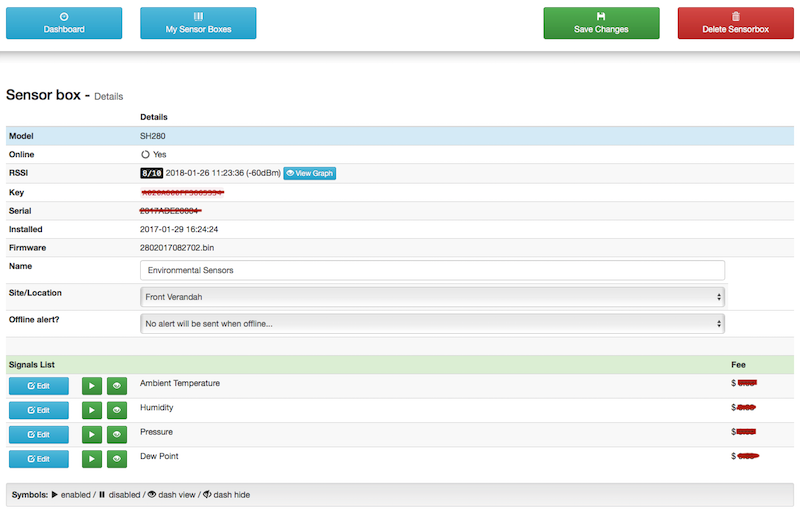Edit the Dew Point signal
The image size is (800, 528).
click(39, 459)
